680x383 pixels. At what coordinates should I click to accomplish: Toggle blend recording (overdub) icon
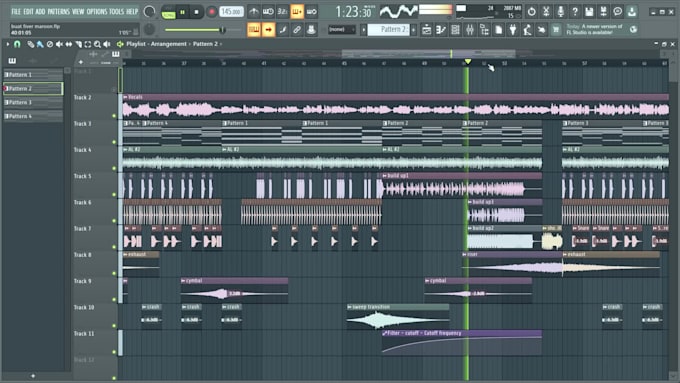tap(297, 12)
